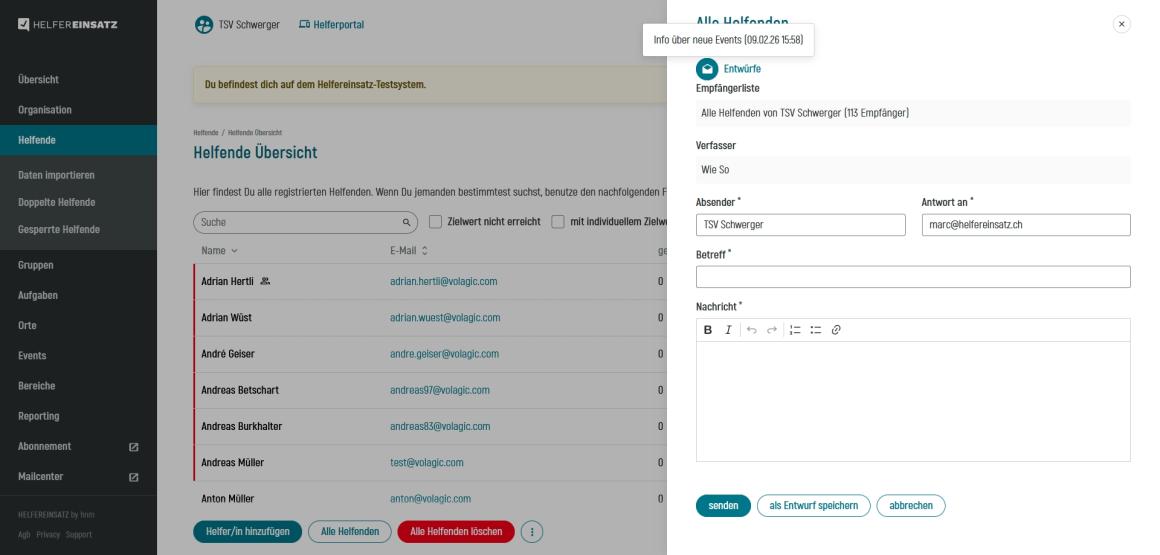
Task: Focus the Suche search field
Action: (x=306, y=222)
